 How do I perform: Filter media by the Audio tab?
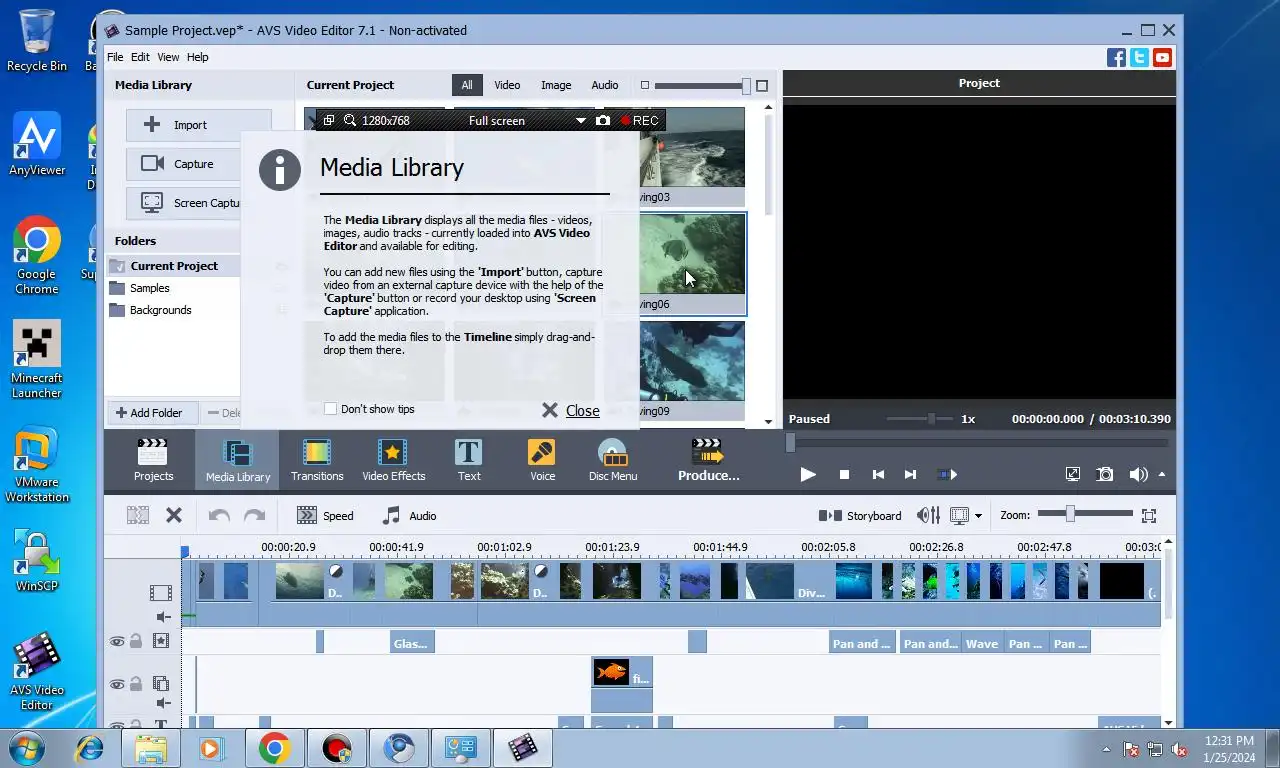[x=605, y=85]
